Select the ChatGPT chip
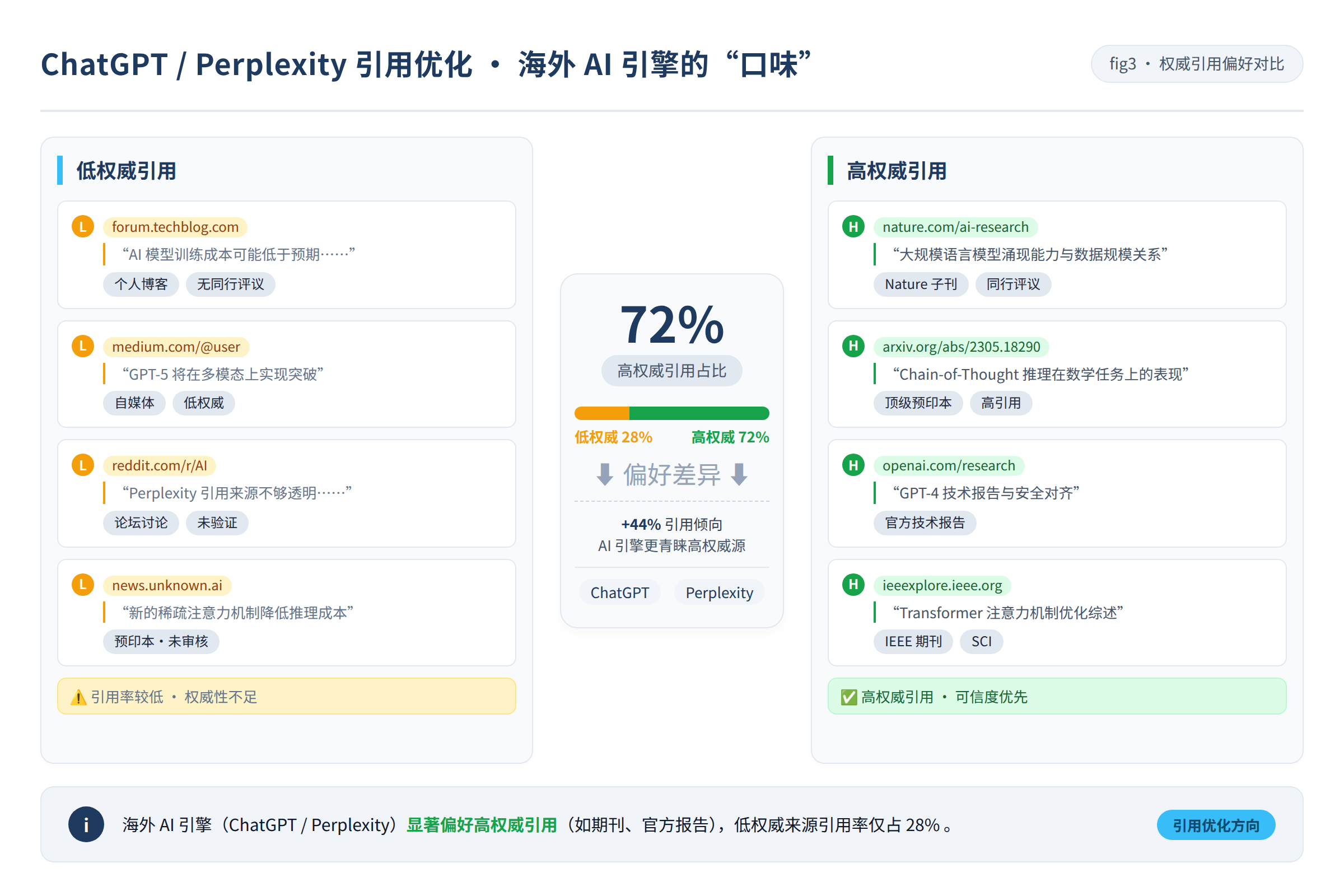The image size is (1344, 896). click(x=619, y=592)
